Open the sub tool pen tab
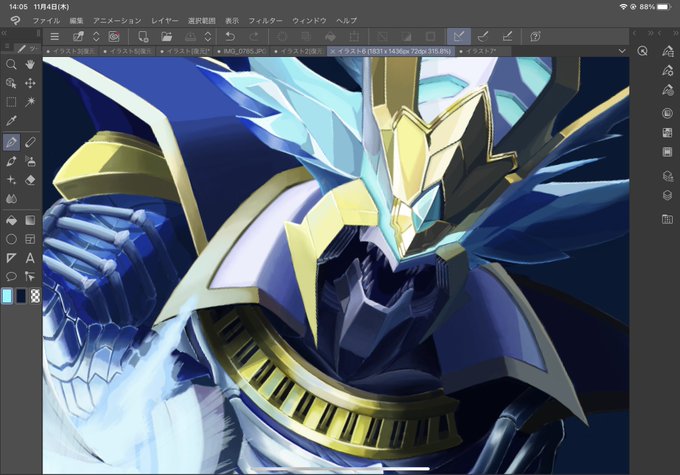Image resolution: width=680 pixels, height=475 pixels. pos(27,48)
